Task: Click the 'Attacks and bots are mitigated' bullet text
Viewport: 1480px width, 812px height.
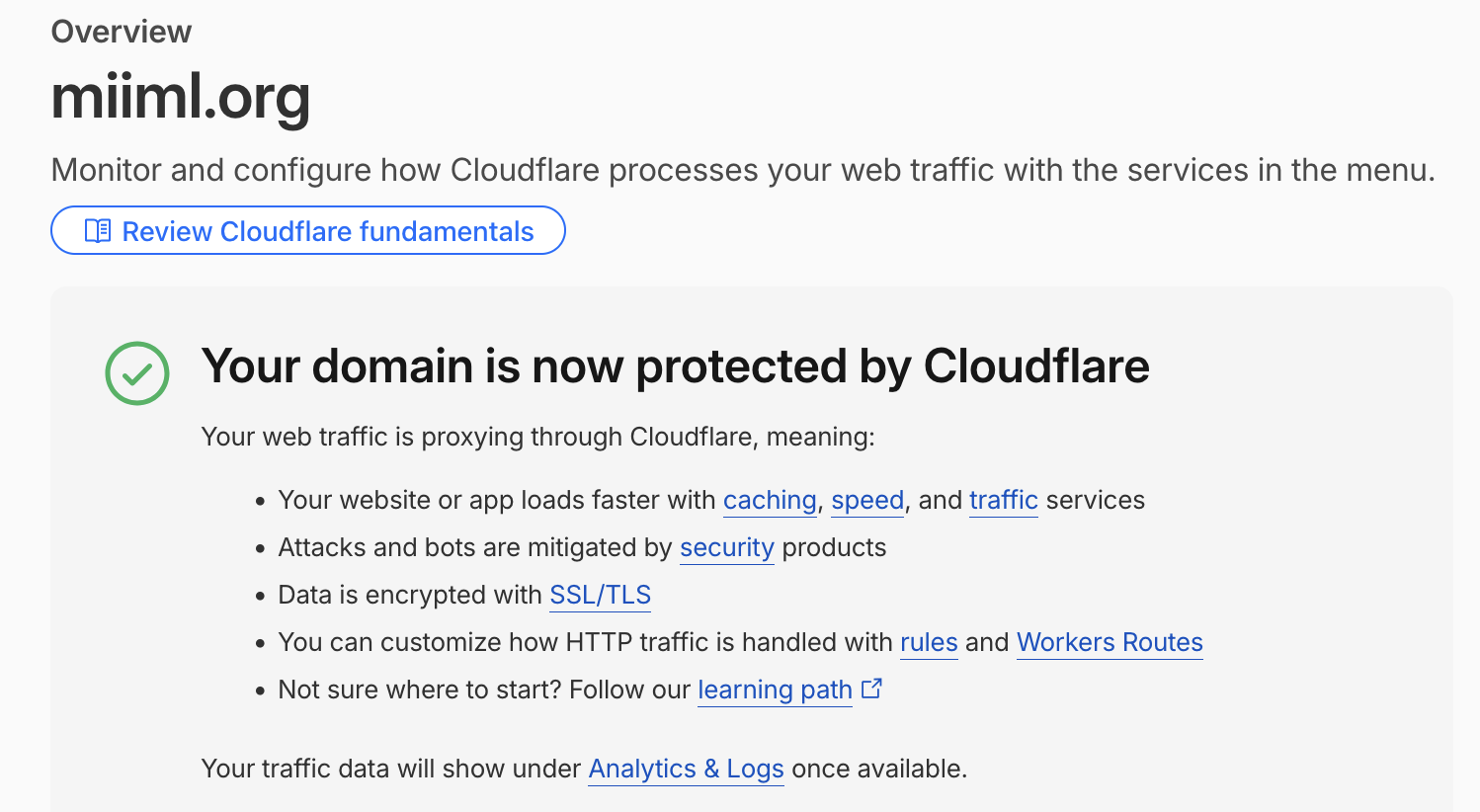Action: point(582,547)
